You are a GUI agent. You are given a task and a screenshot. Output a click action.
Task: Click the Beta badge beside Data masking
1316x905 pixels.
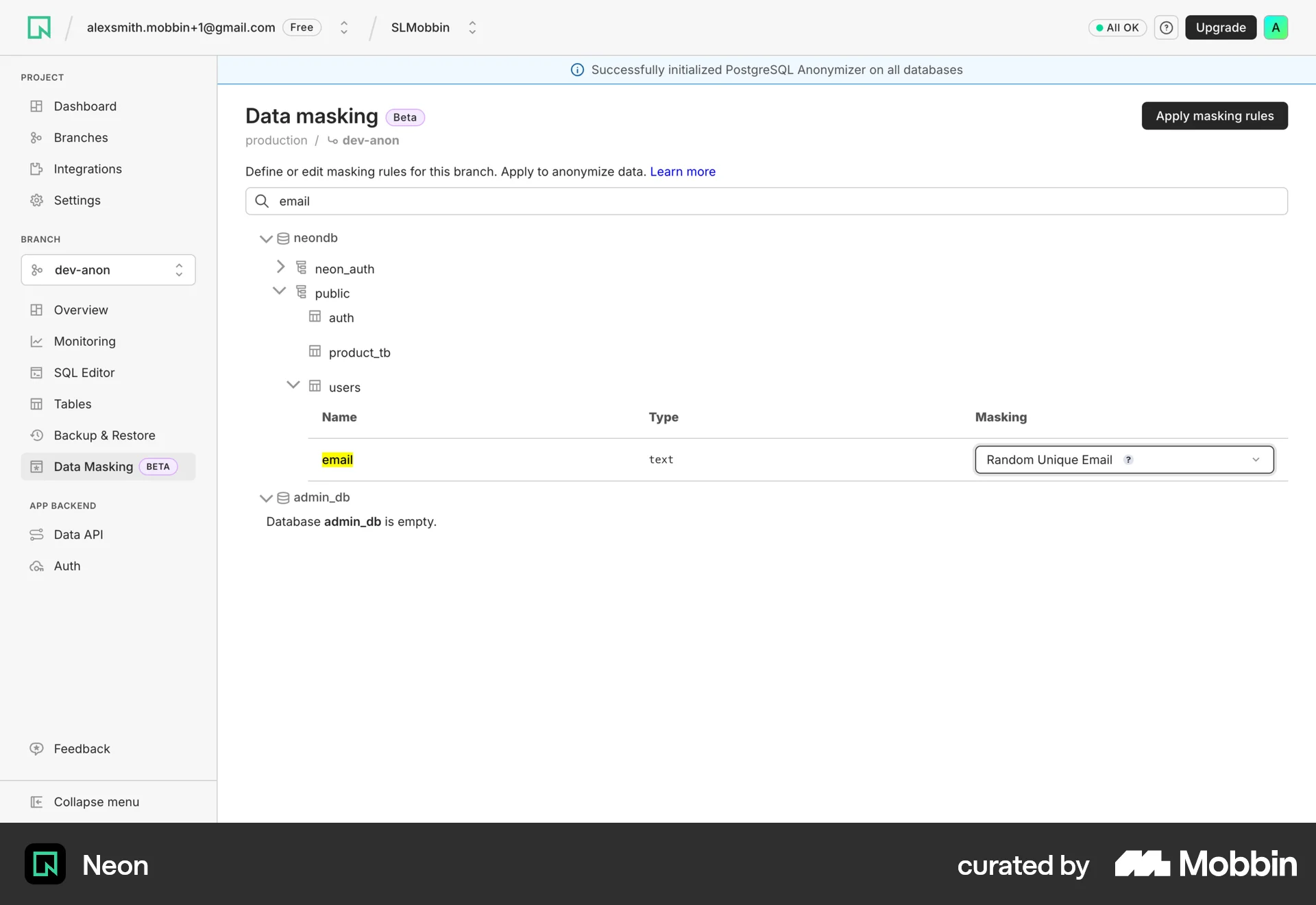405,117
